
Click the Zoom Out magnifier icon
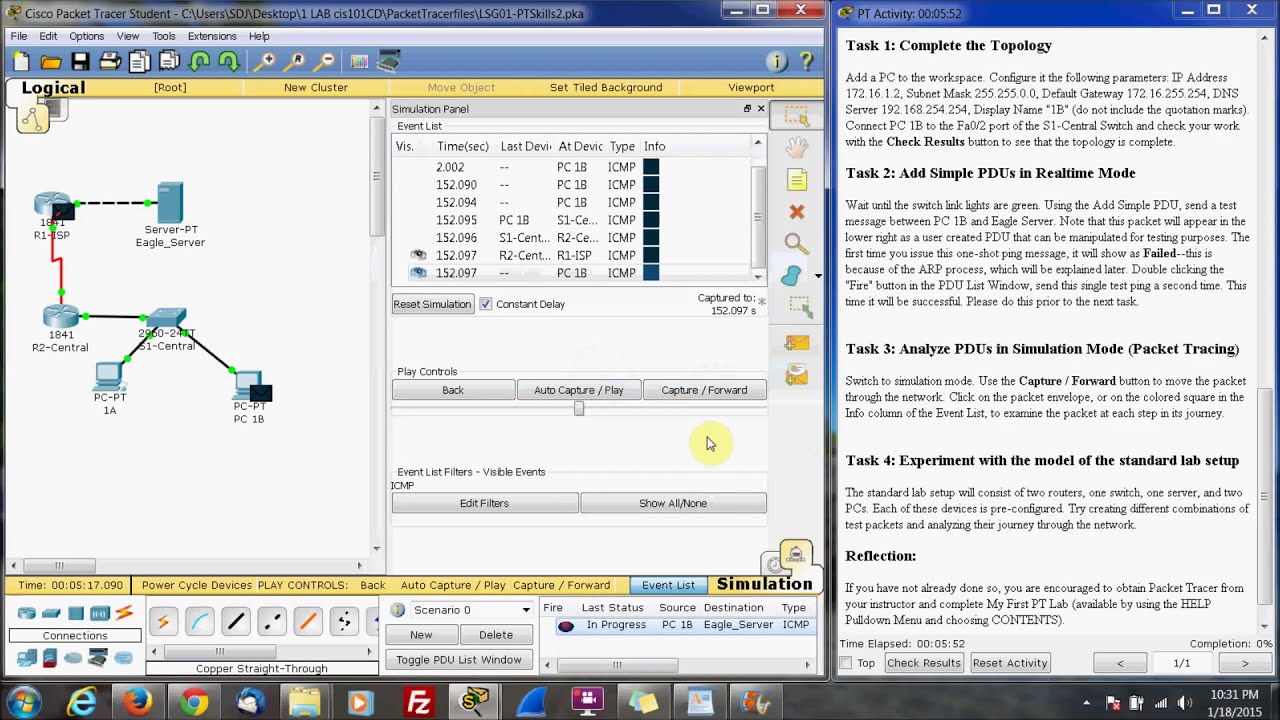[324, 62]
